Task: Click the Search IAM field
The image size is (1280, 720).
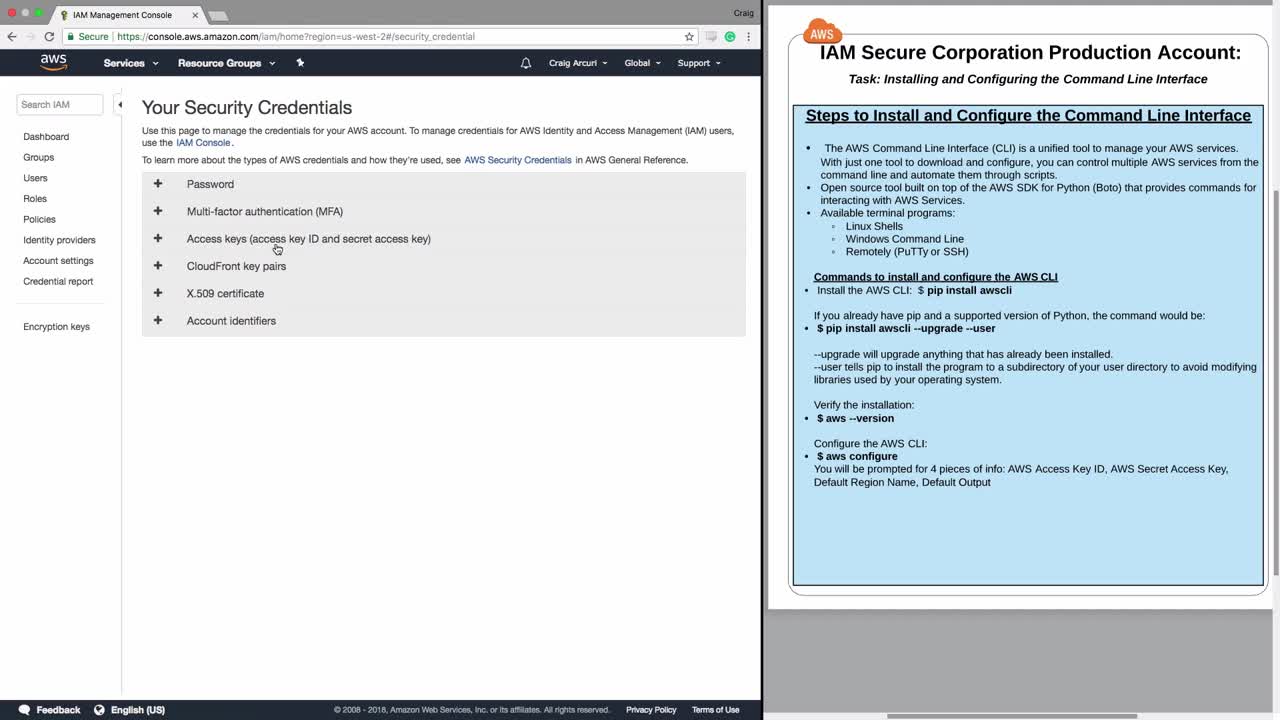Action: tap(60, 104)
